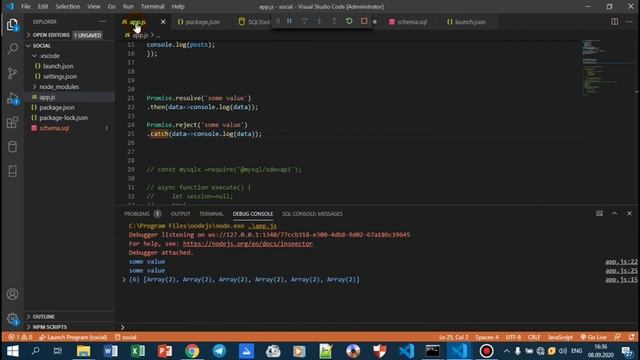Open the View menu

point(94,7)
